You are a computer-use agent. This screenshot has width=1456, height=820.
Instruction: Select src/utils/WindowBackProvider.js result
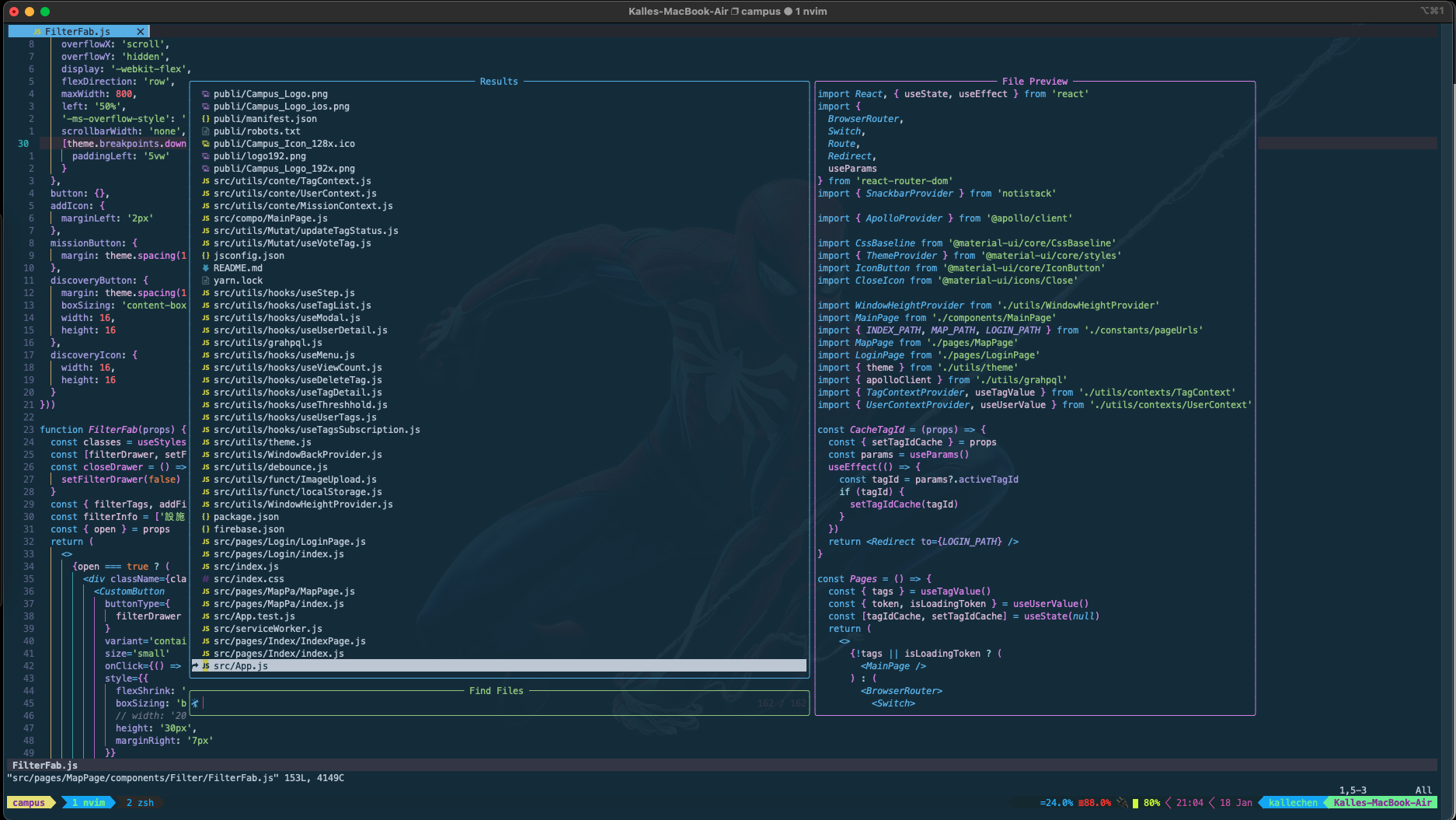pos(298,455)
